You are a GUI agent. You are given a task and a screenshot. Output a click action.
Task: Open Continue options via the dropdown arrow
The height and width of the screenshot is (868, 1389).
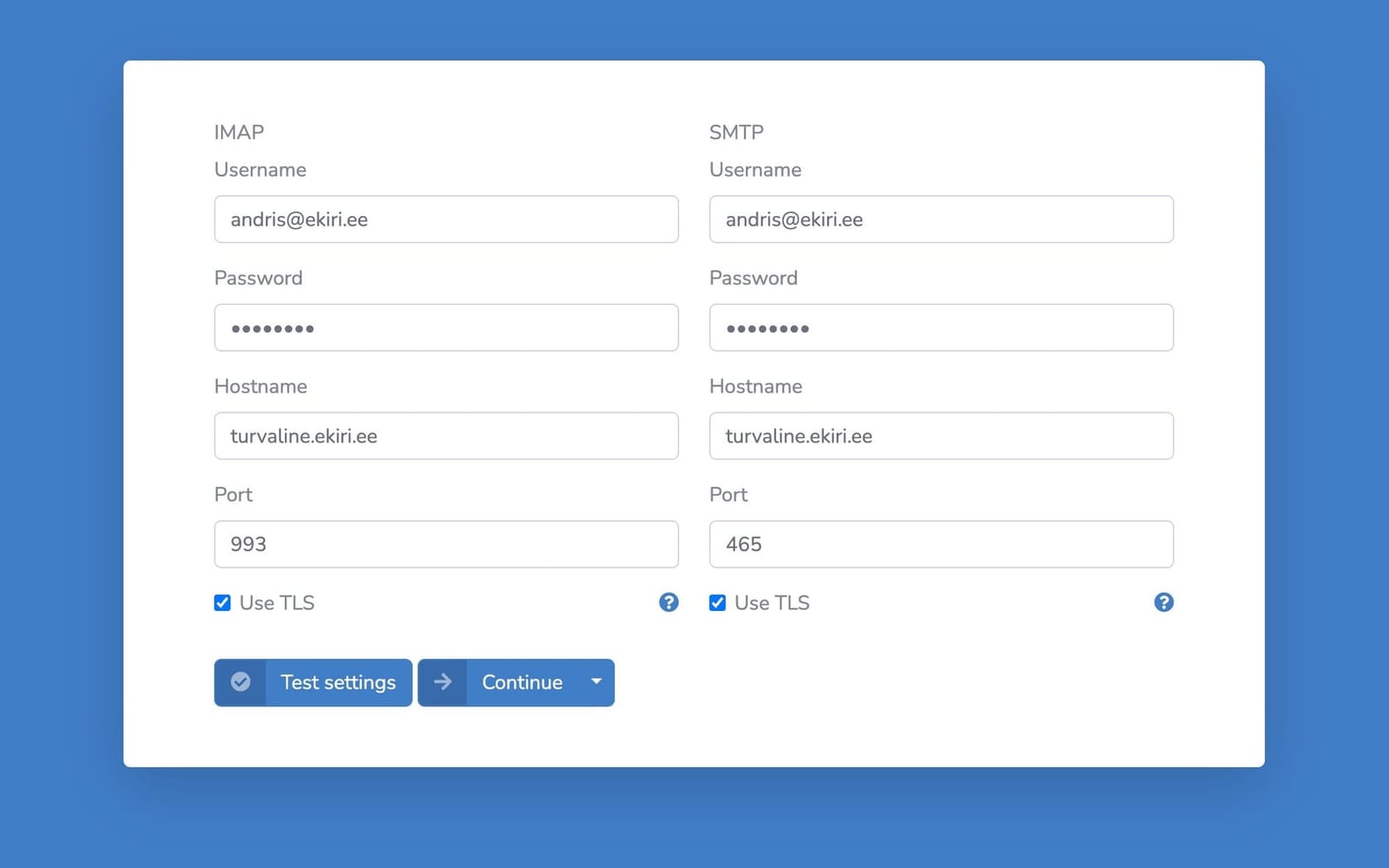coord(596,682)
